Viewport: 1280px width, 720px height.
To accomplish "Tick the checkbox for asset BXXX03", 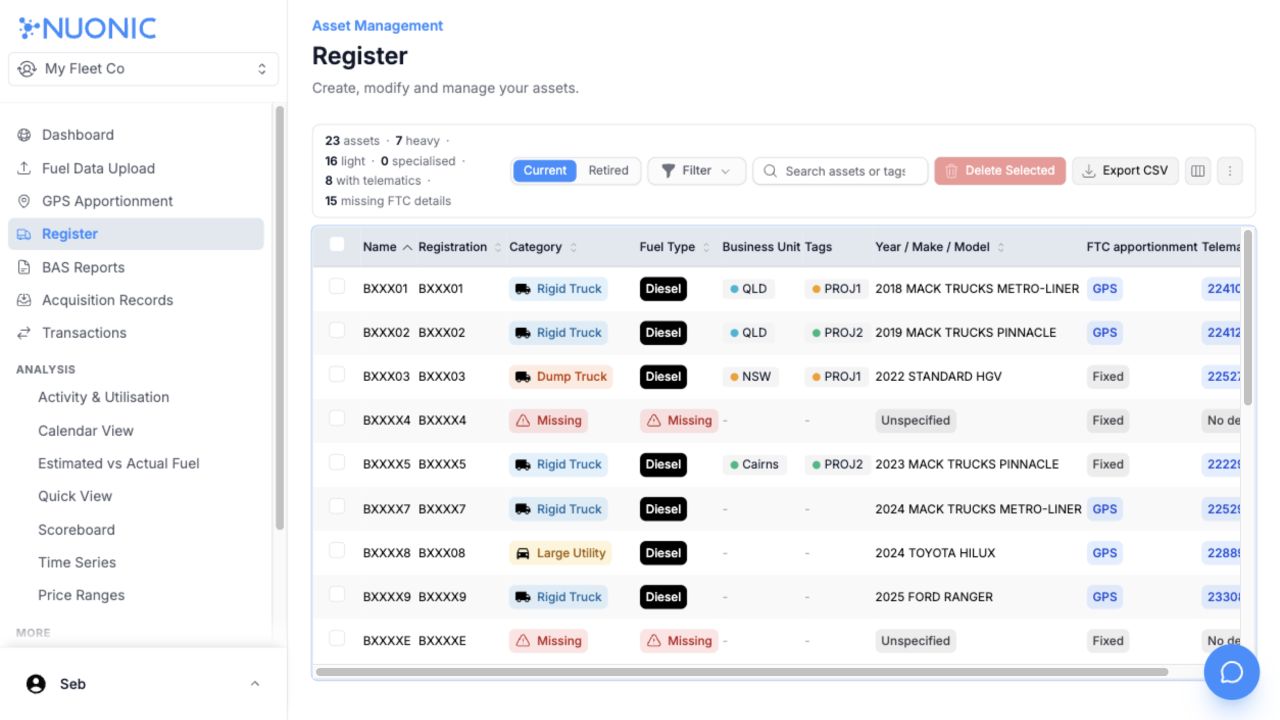I will [x=337, y=374].
